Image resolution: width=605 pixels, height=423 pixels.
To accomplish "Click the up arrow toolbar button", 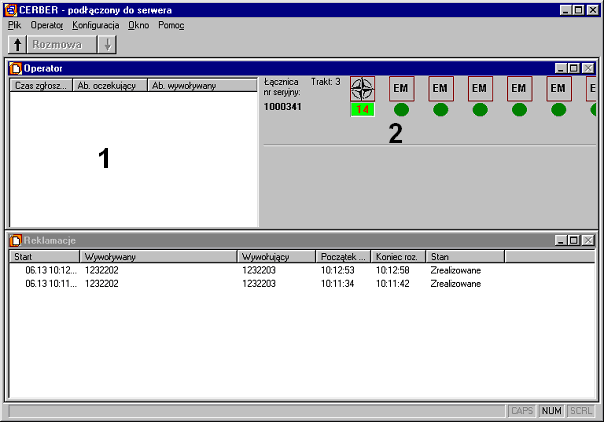I will 17,45.
